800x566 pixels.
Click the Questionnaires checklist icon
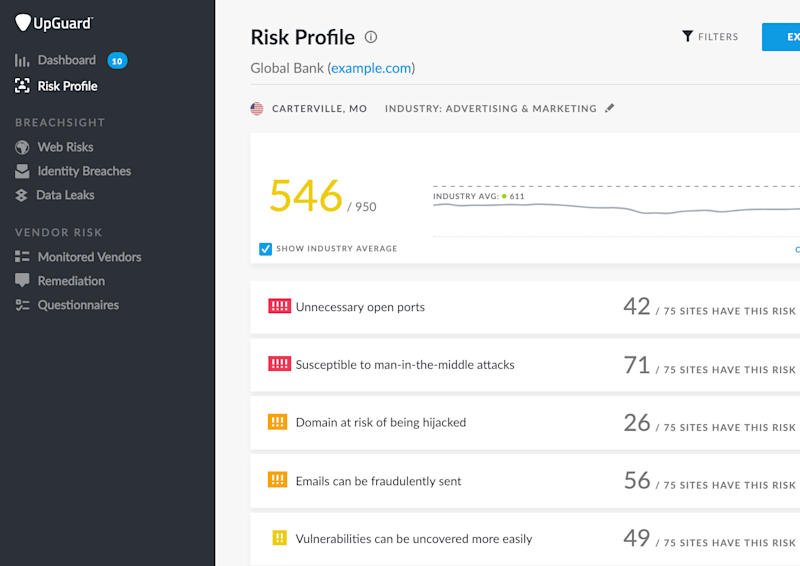click(22, 305)
